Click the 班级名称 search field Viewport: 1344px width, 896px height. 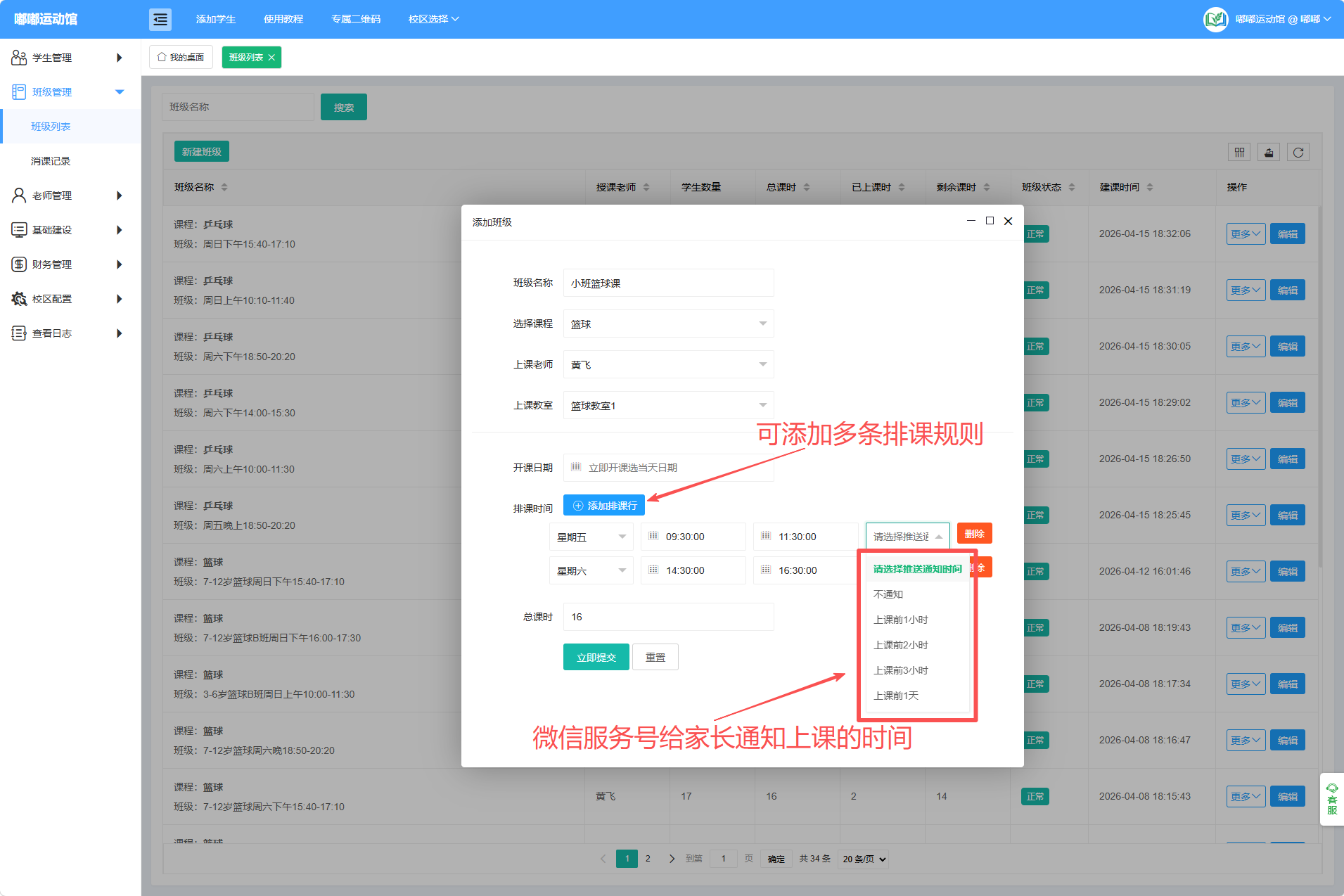(x=238, y=107)
